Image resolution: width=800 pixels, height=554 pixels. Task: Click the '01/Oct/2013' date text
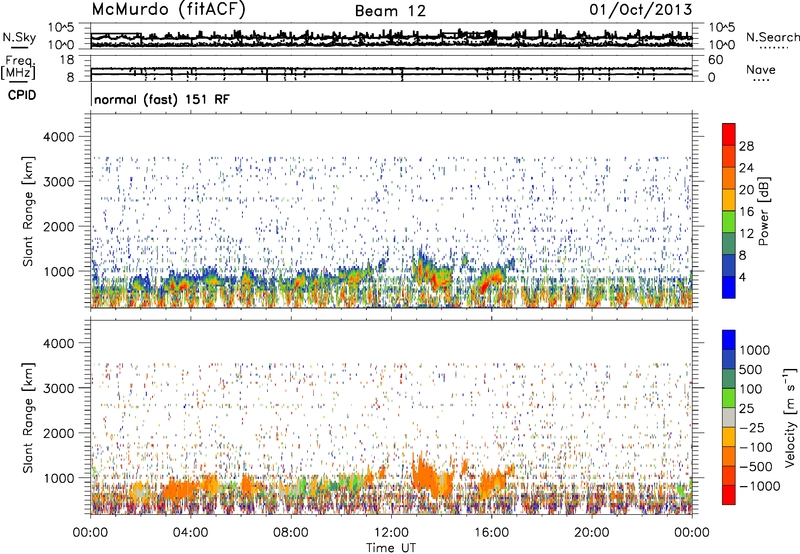641,10
